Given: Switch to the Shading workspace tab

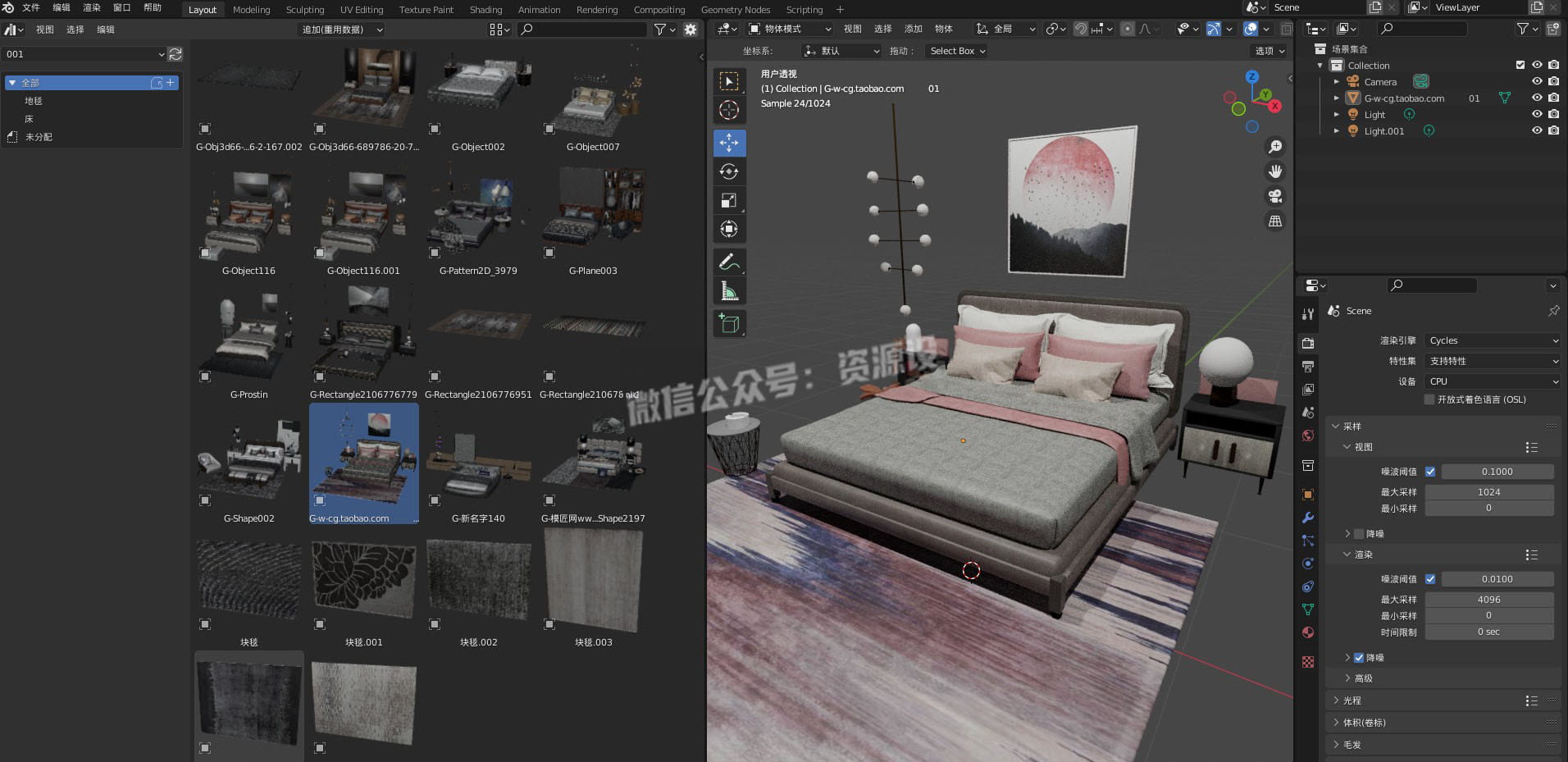Looking at the screenshot, I should coord(485,10).
